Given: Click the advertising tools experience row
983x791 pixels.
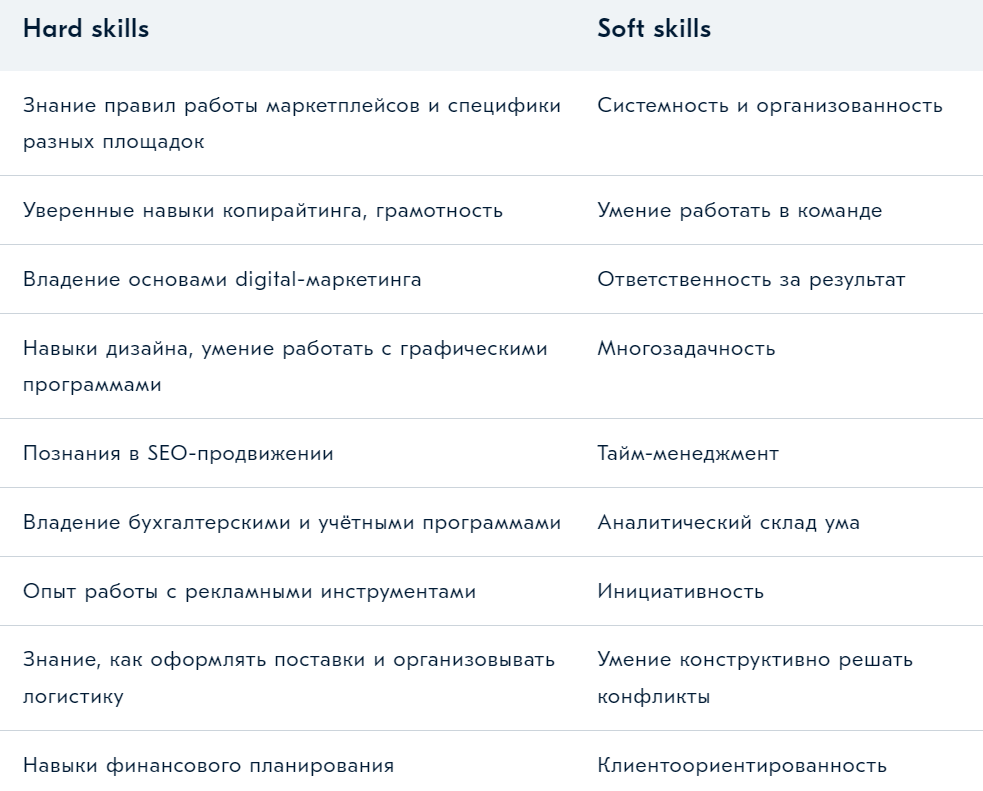Looking at the screenshot, I should click(x=249, y=591).
